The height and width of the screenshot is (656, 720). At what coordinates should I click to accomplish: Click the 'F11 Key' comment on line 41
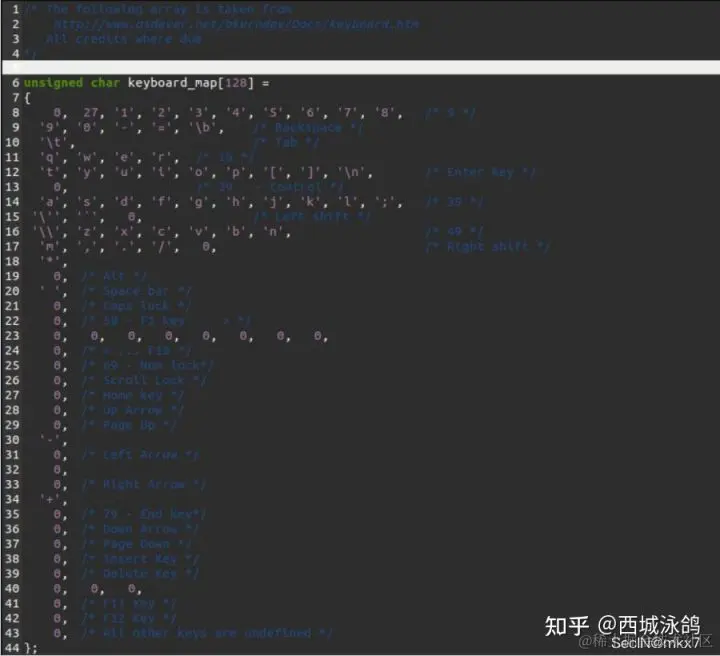pos(129,604)
